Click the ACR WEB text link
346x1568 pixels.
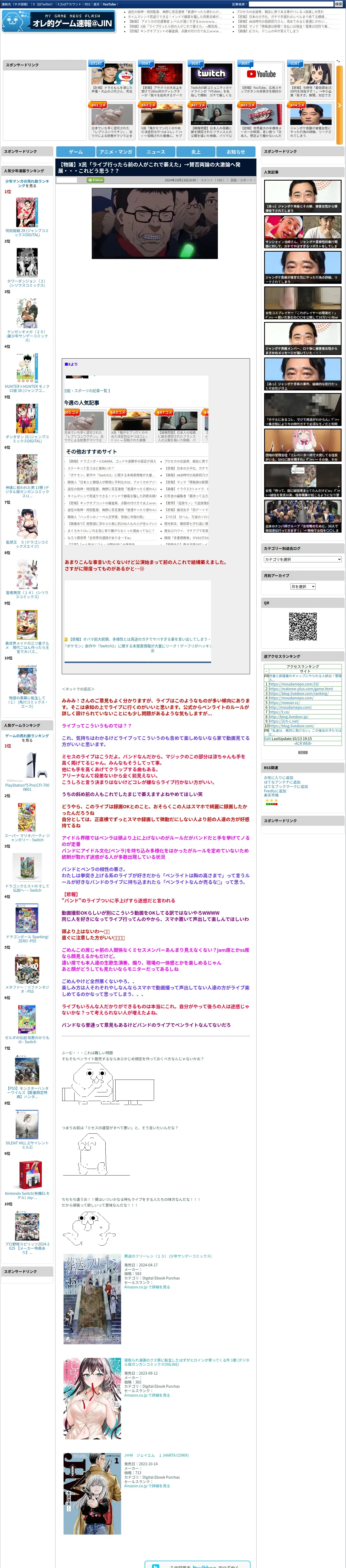coord(303,743)
